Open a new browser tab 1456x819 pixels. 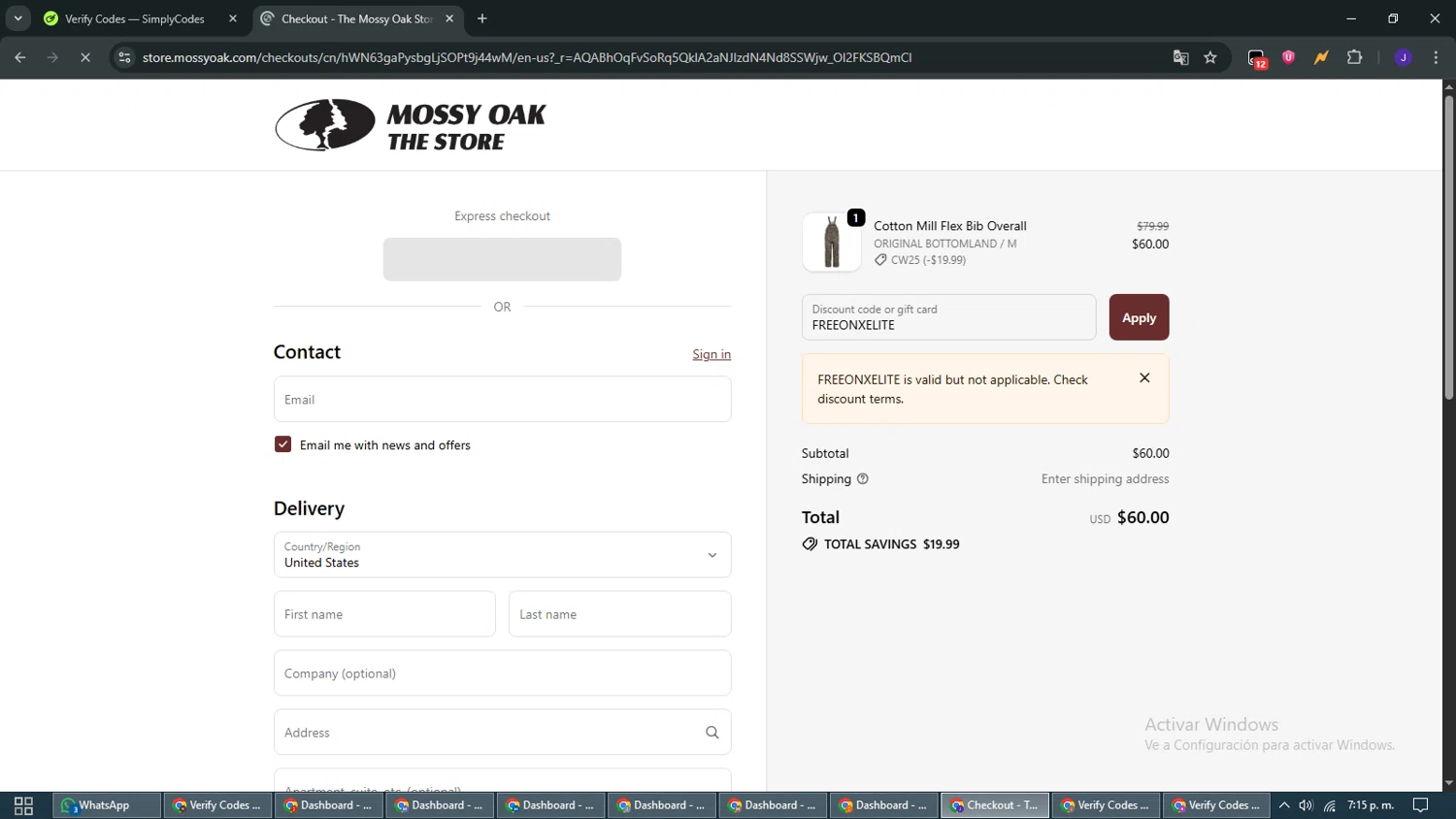point(482,18)
